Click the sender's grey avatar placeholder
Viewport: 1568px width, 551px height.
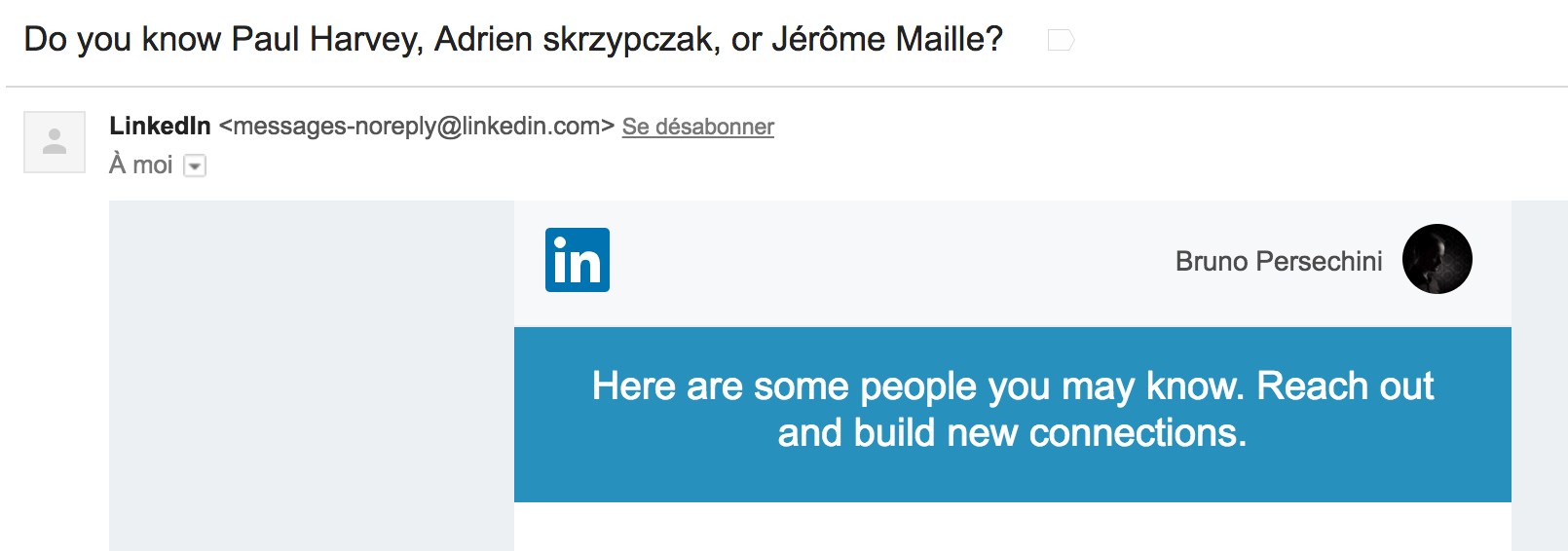coord(55,142)
